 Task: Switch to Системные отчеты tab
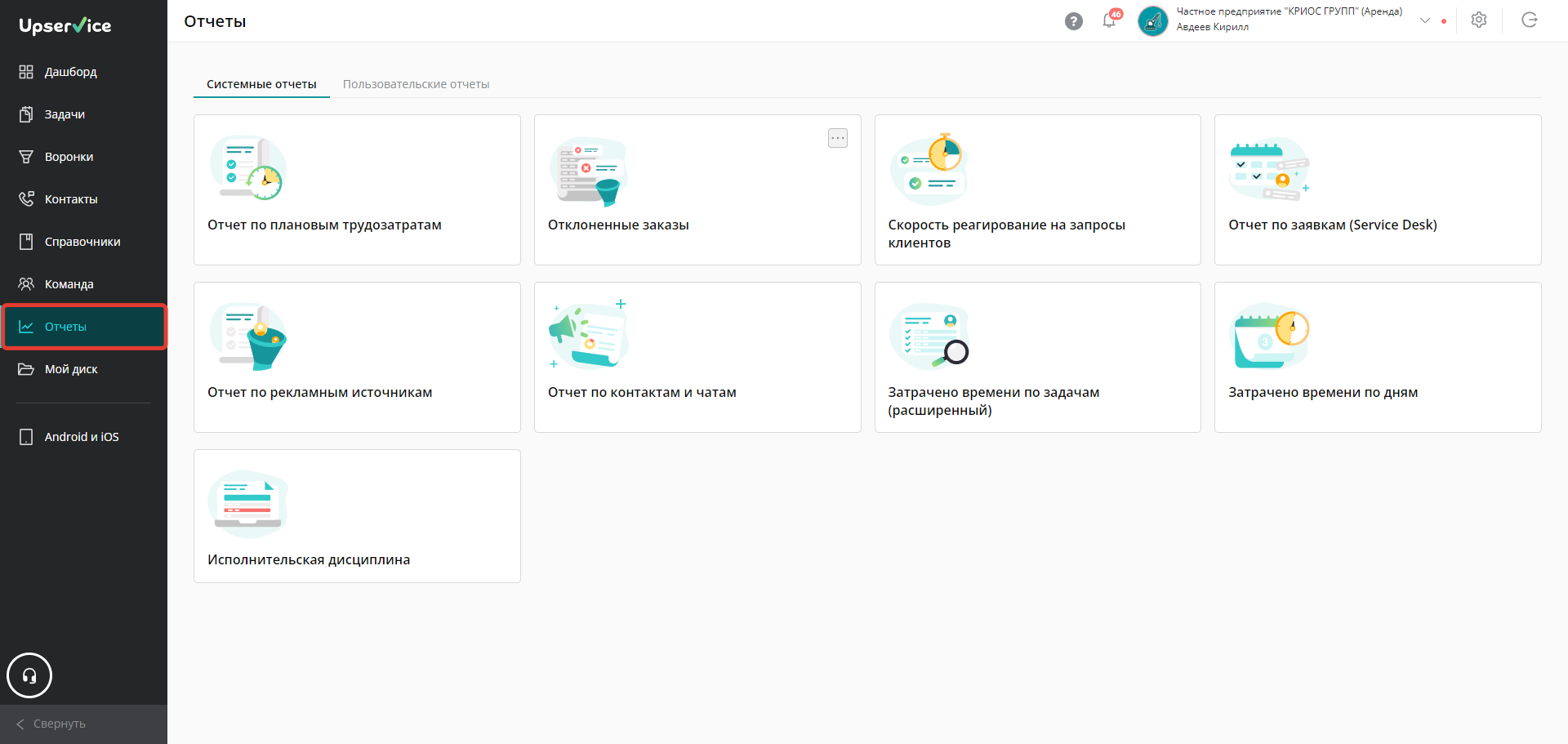[261, 84]
